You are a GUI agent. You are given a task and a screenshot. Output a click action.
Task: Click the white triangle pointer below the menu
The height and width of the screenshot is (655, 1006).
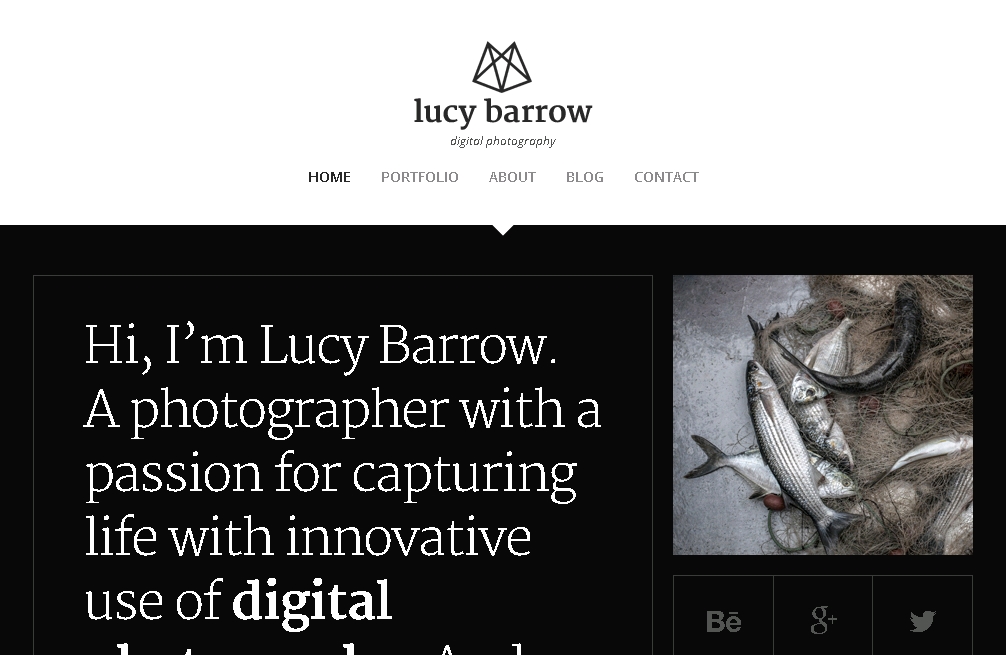(503, 230)
